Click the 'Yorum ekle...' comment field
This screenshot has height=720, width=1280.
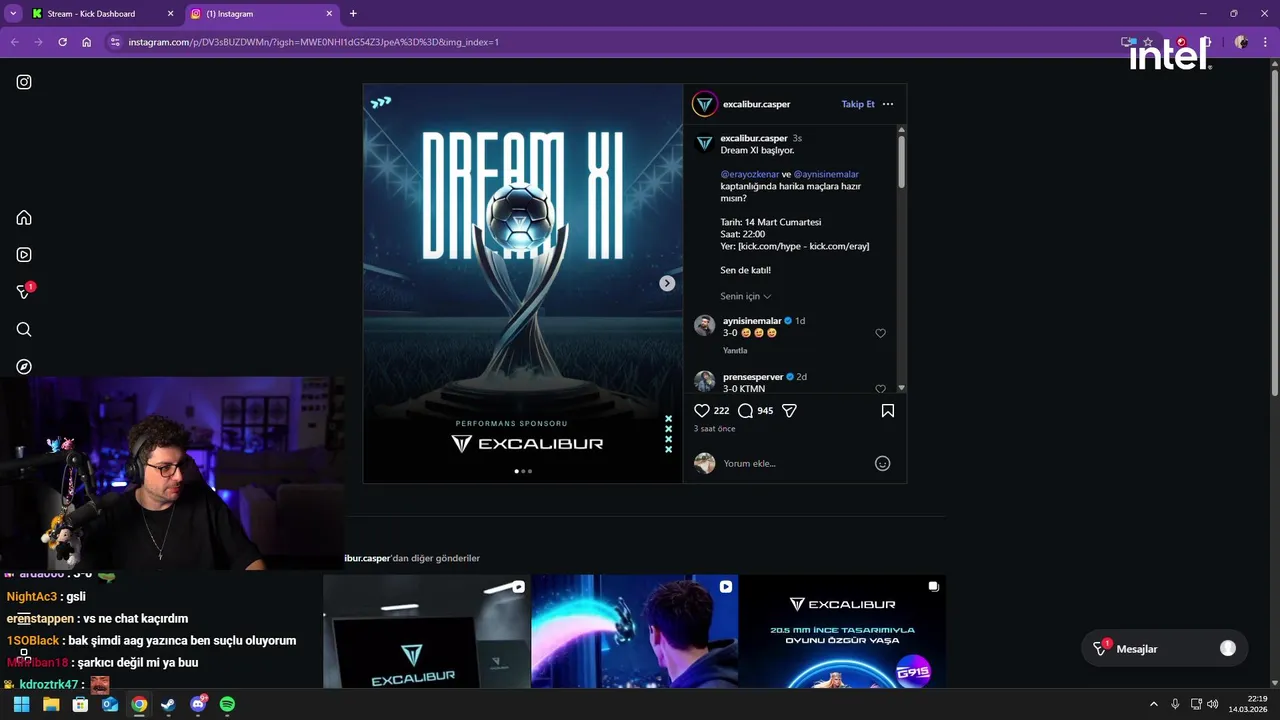[795, 463]
